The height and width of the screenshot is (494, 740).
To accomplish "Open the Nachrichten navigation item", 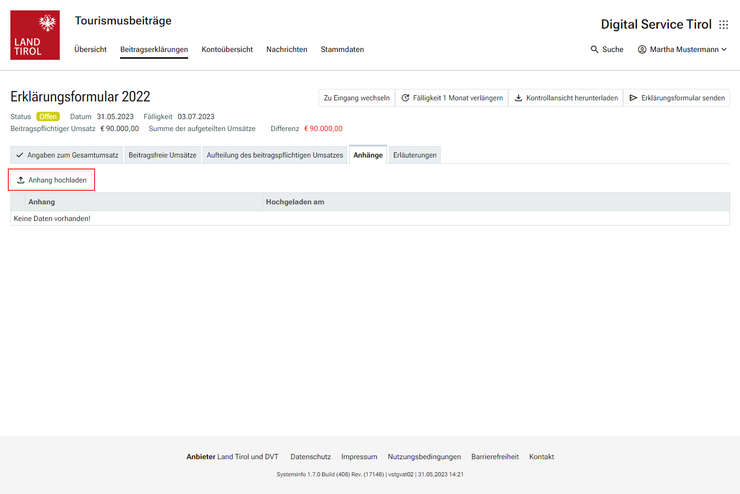I will tap(287, 49).
